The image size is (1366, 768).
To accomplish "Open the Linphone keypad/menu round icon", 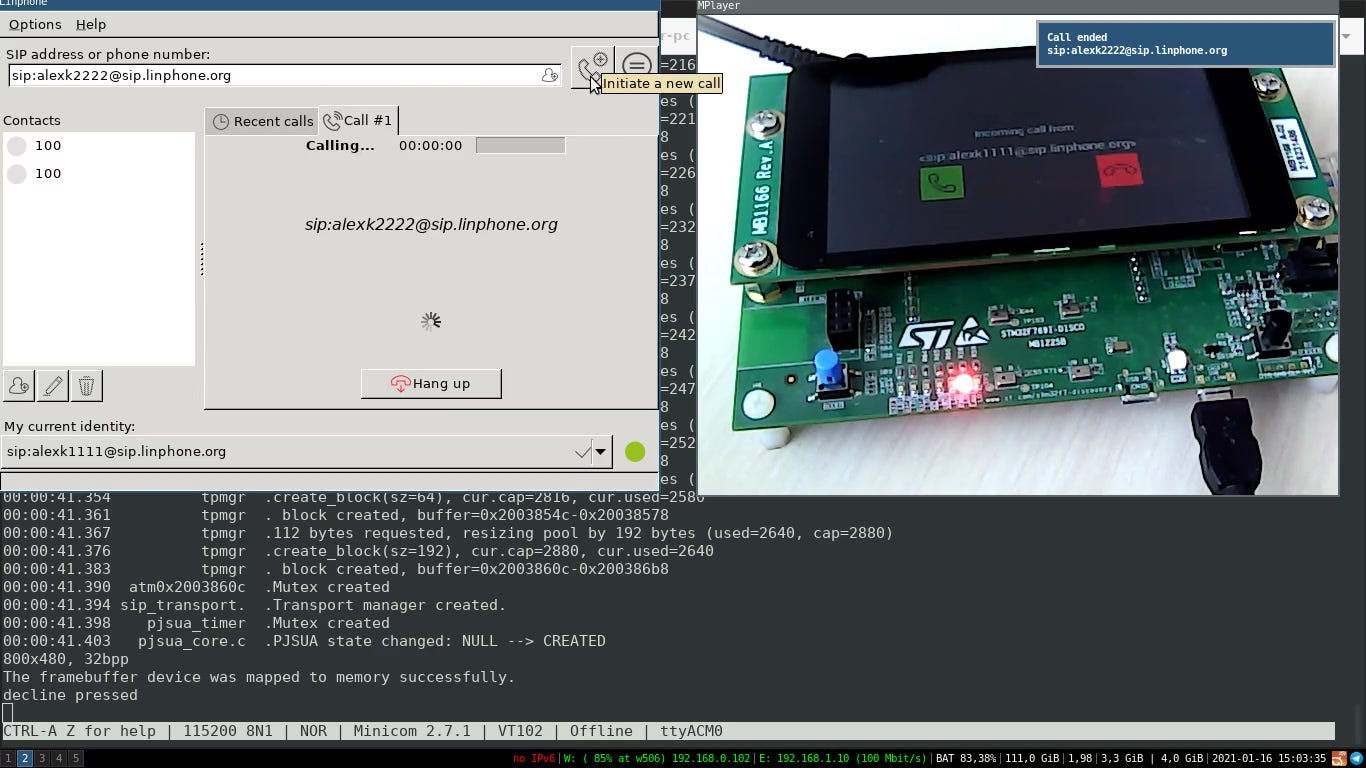I will [x=636, y=67].
